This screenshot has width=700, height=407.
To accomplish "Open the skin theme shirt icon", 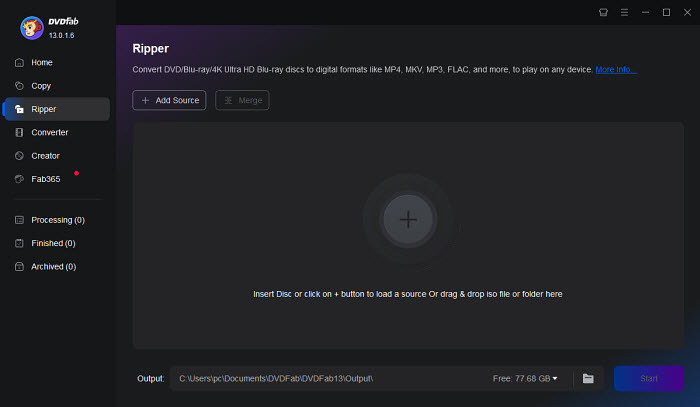I will click(603, 12).
